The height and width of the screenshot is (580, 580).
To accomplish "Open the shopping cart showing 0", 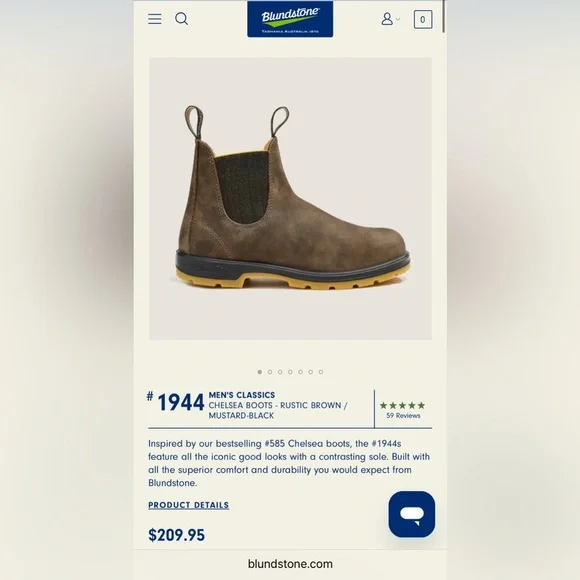I will (x=423, y=19).
